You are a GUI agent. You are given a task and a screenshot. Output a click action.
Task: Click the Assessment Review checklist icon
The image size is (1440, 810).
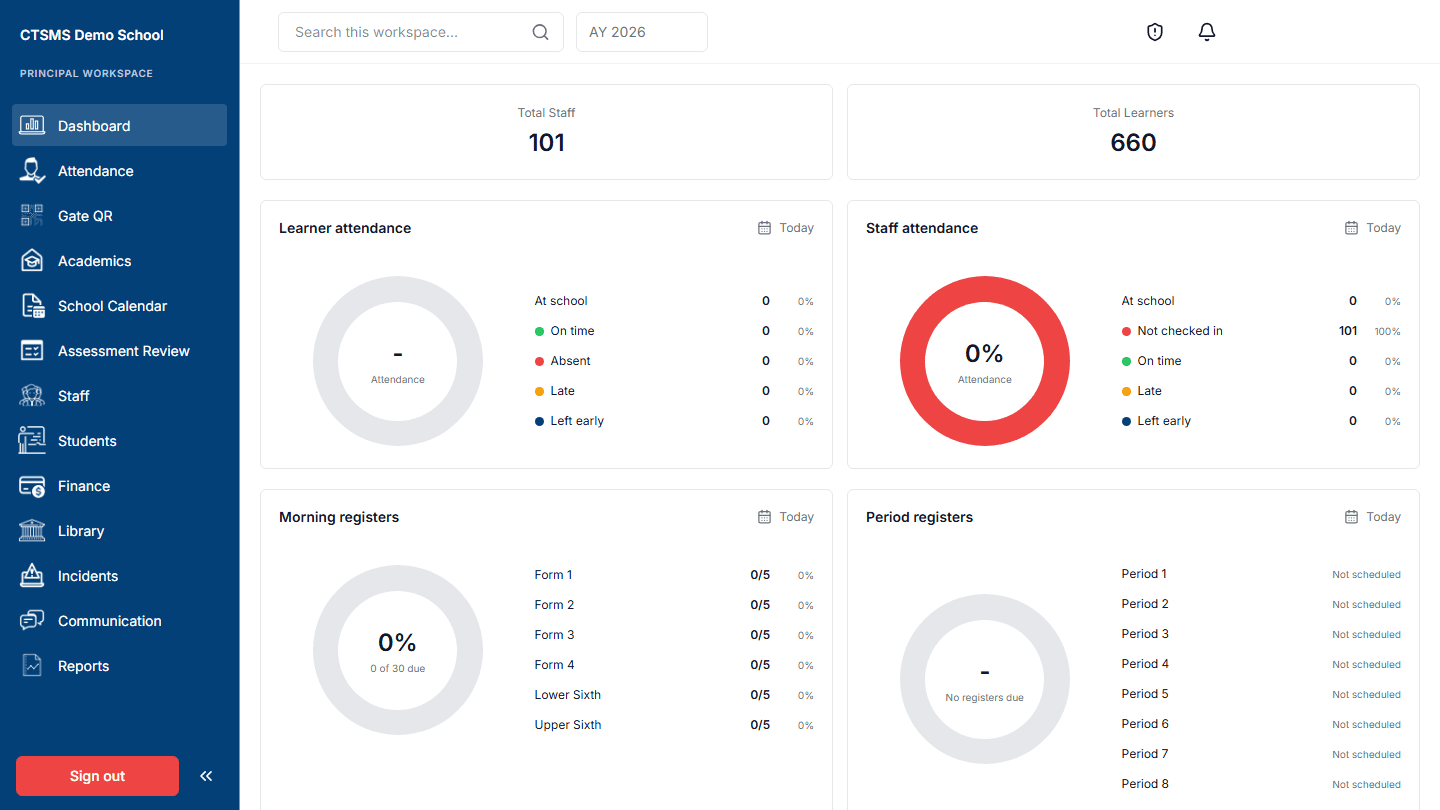(32, 350)
